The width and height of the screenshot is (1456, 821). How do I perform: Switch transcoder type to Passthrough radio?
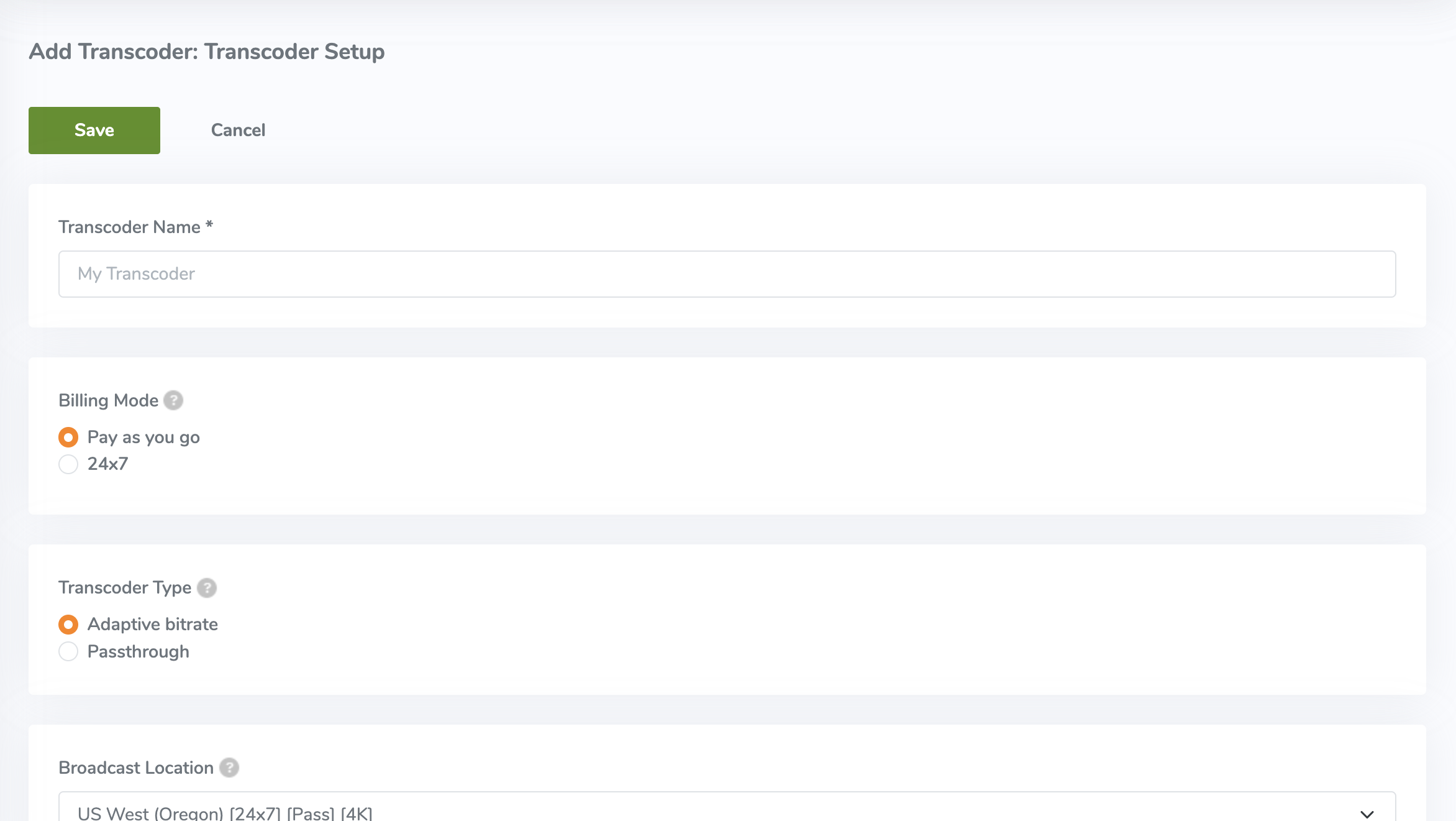(x=68, y=651)
